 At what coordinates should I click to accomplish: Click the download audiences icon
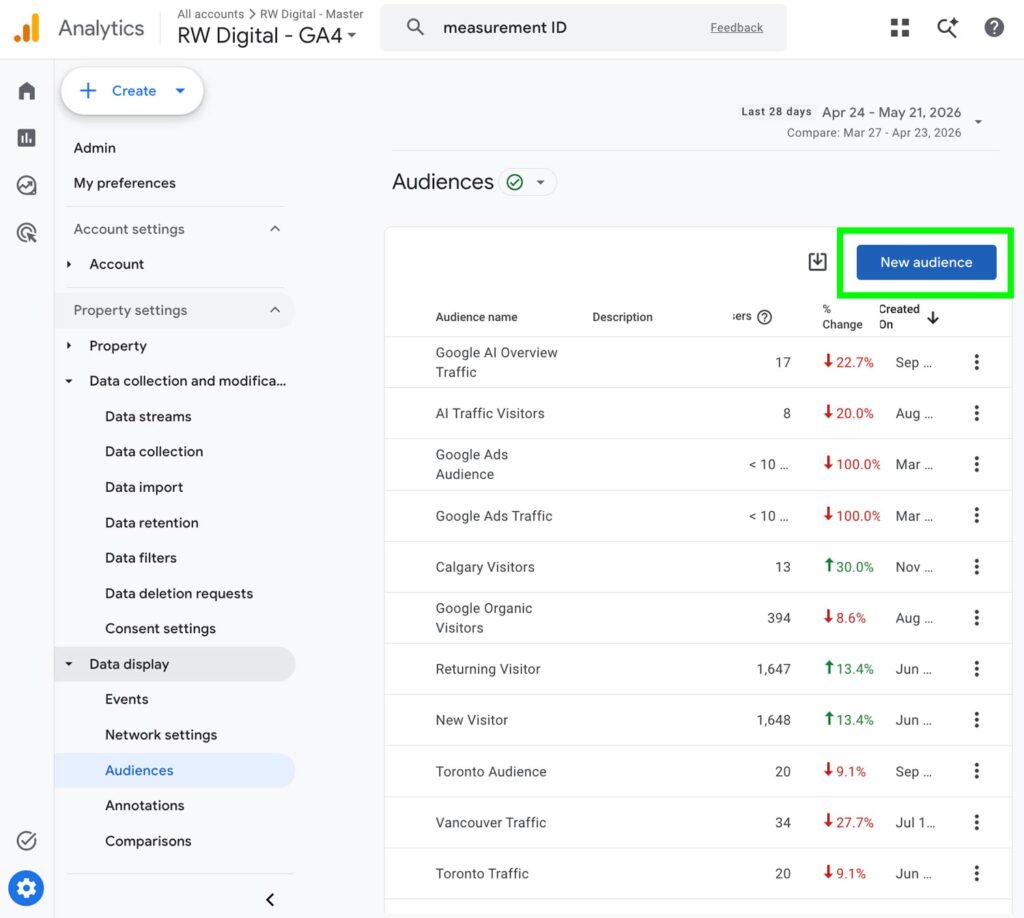tap(817, 262)
